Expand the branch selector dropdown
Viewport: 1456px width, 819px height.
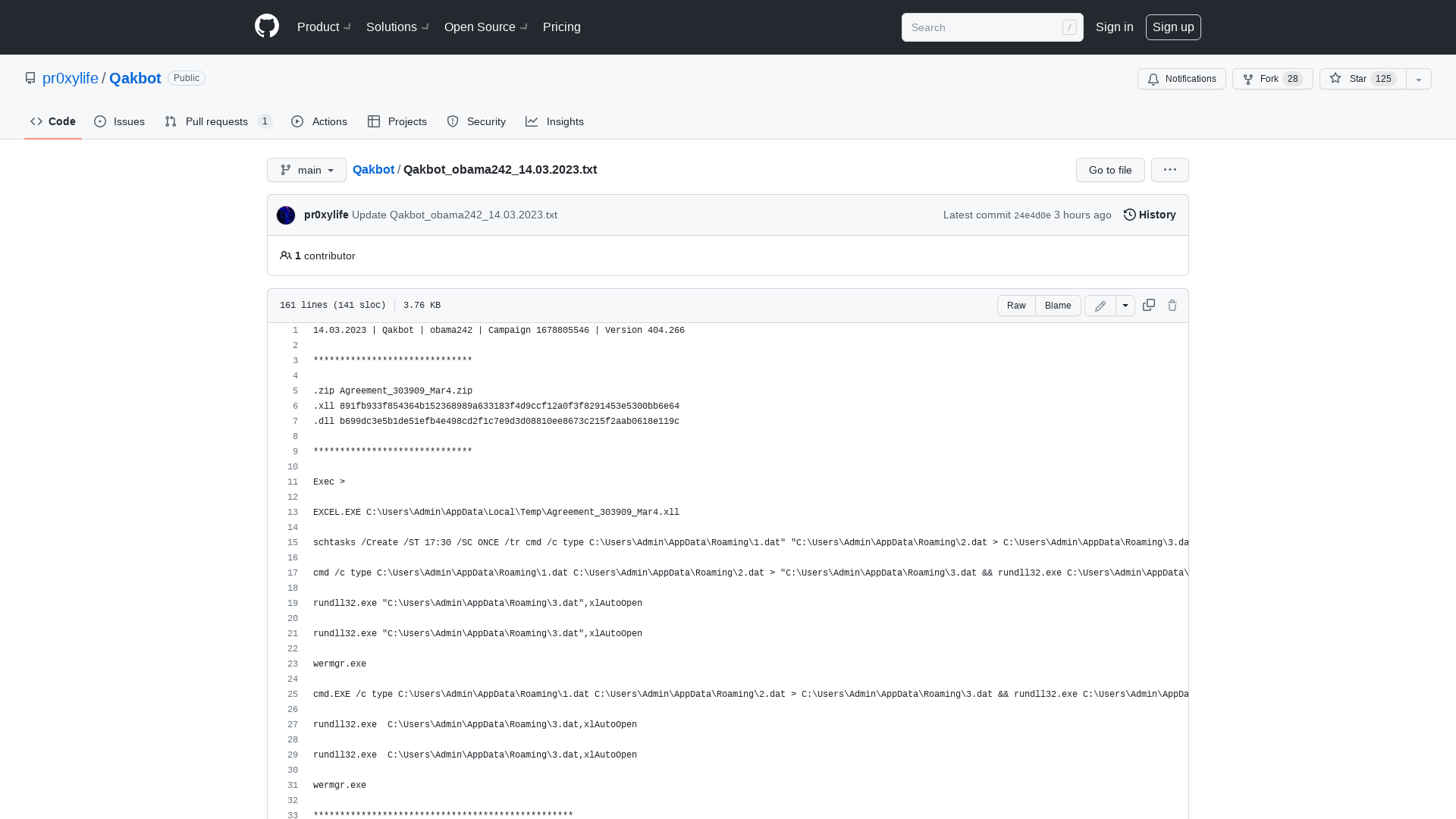(306, 170)
